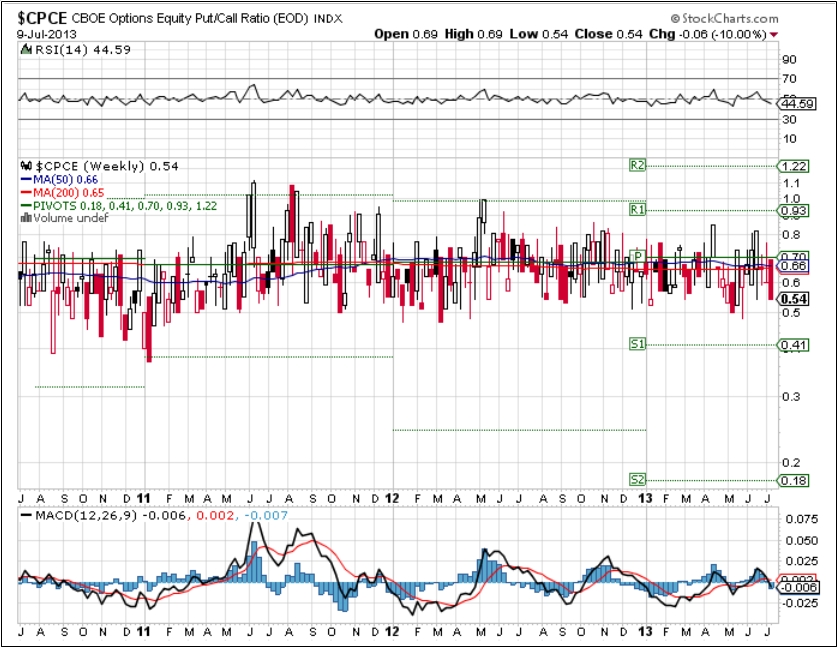
Task: Click the 0.18 price tag on the axis
Action: (794, 481)
